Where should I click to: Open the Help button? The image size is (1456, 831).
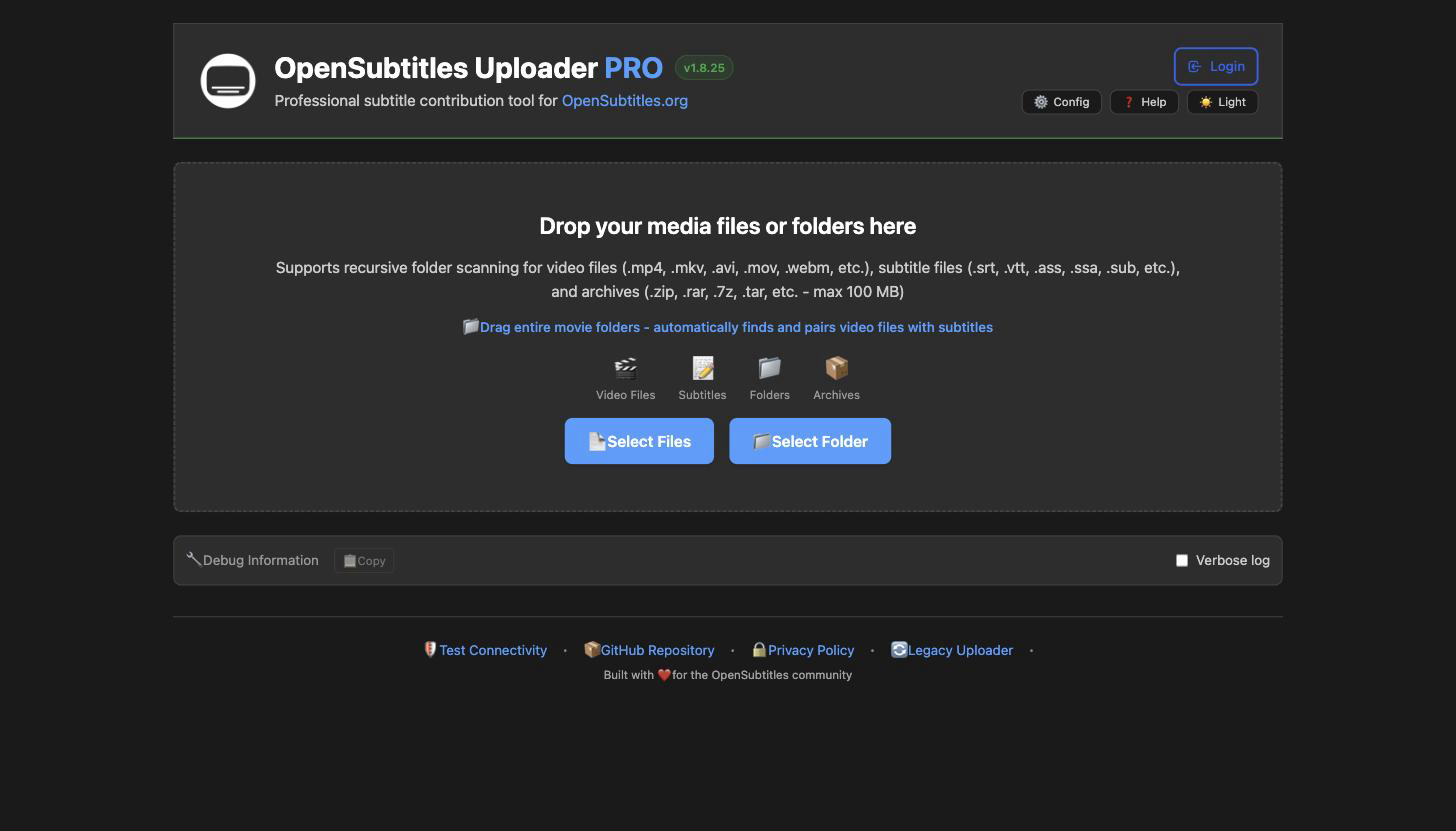pyautogui.click(x=1144, y=102)
